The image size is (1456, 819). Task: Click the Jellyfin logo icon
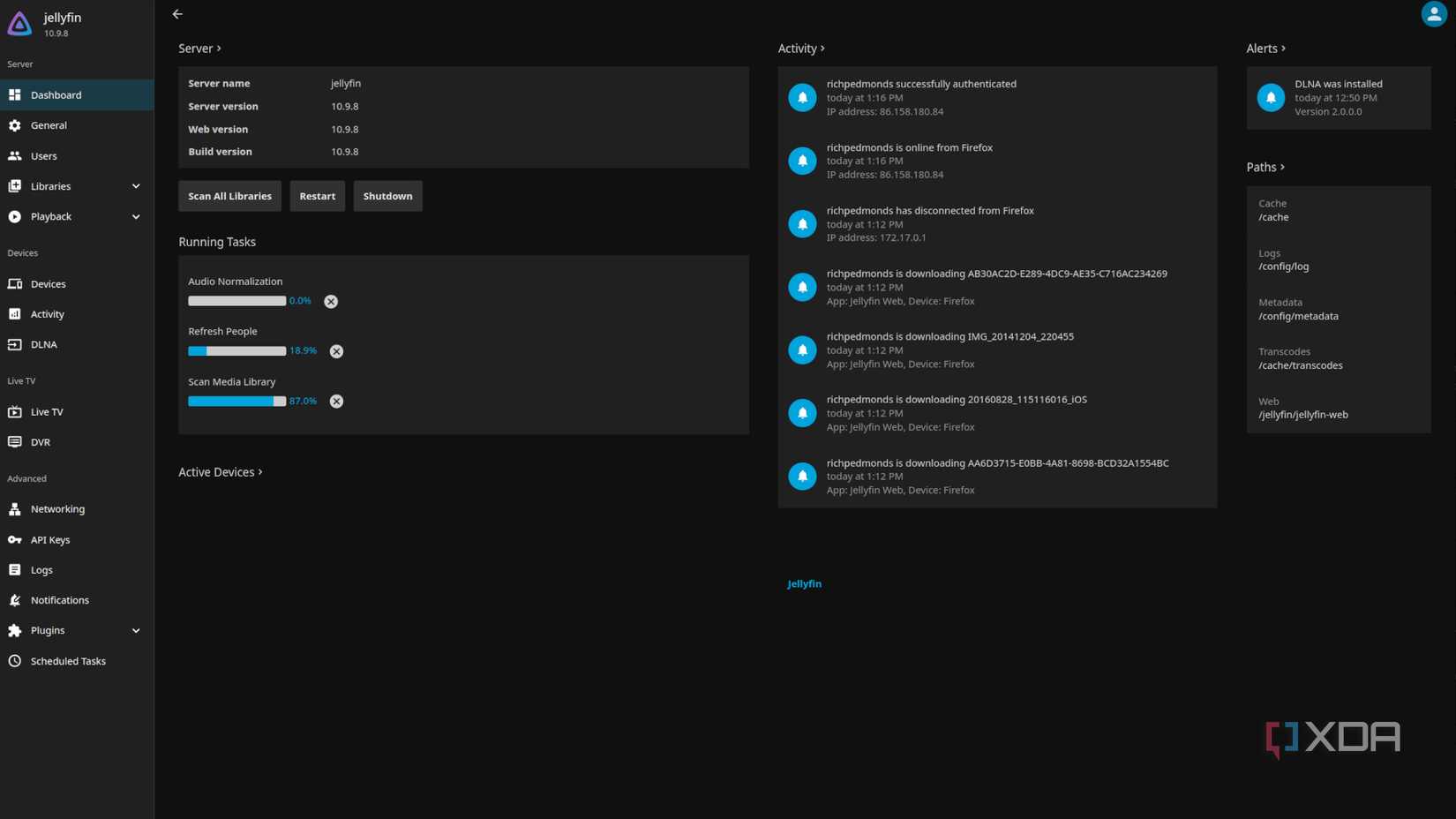tap(19, 24)
